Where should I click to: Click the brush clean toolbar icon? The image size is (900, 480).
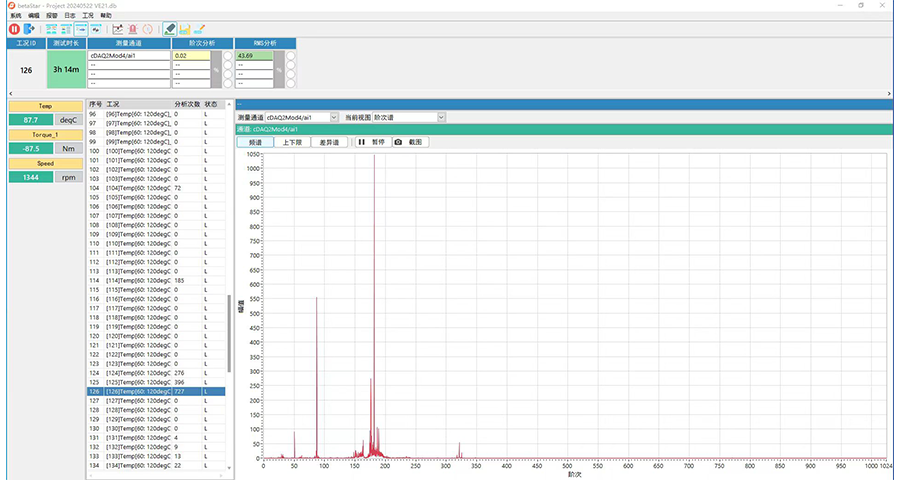[x=200, y=29]
